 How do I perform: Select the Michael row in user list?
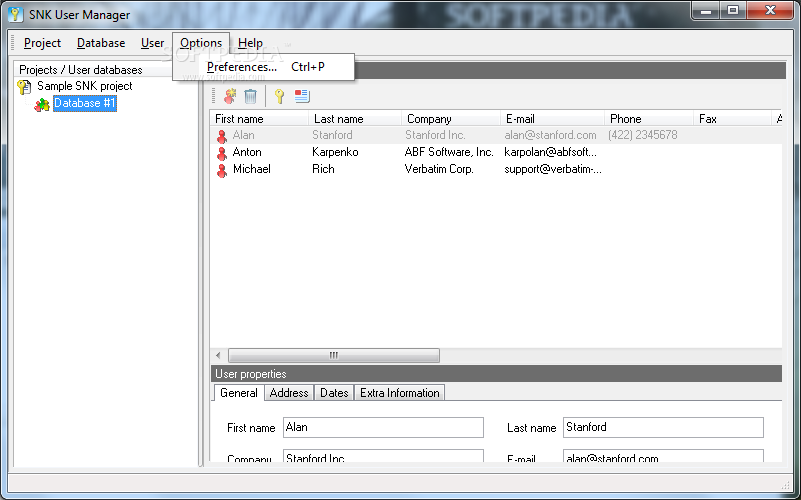tap(496, 169)
